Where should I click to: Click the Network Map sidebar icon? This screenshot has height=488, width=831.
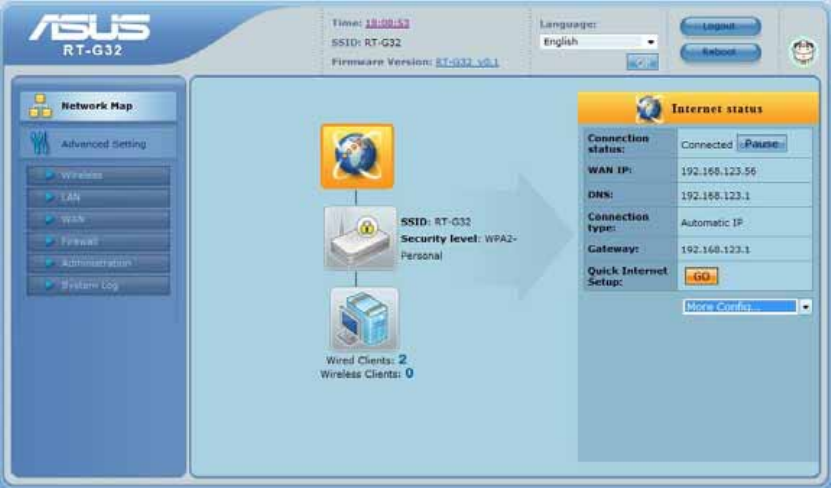[x=40, y=106]
